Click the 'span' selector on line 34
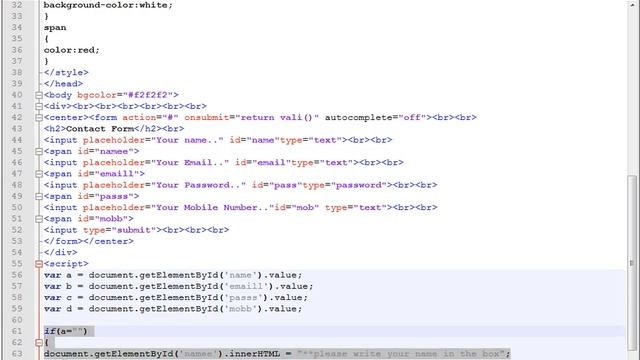Screen dimensions: 640x360 coord(55,28)
